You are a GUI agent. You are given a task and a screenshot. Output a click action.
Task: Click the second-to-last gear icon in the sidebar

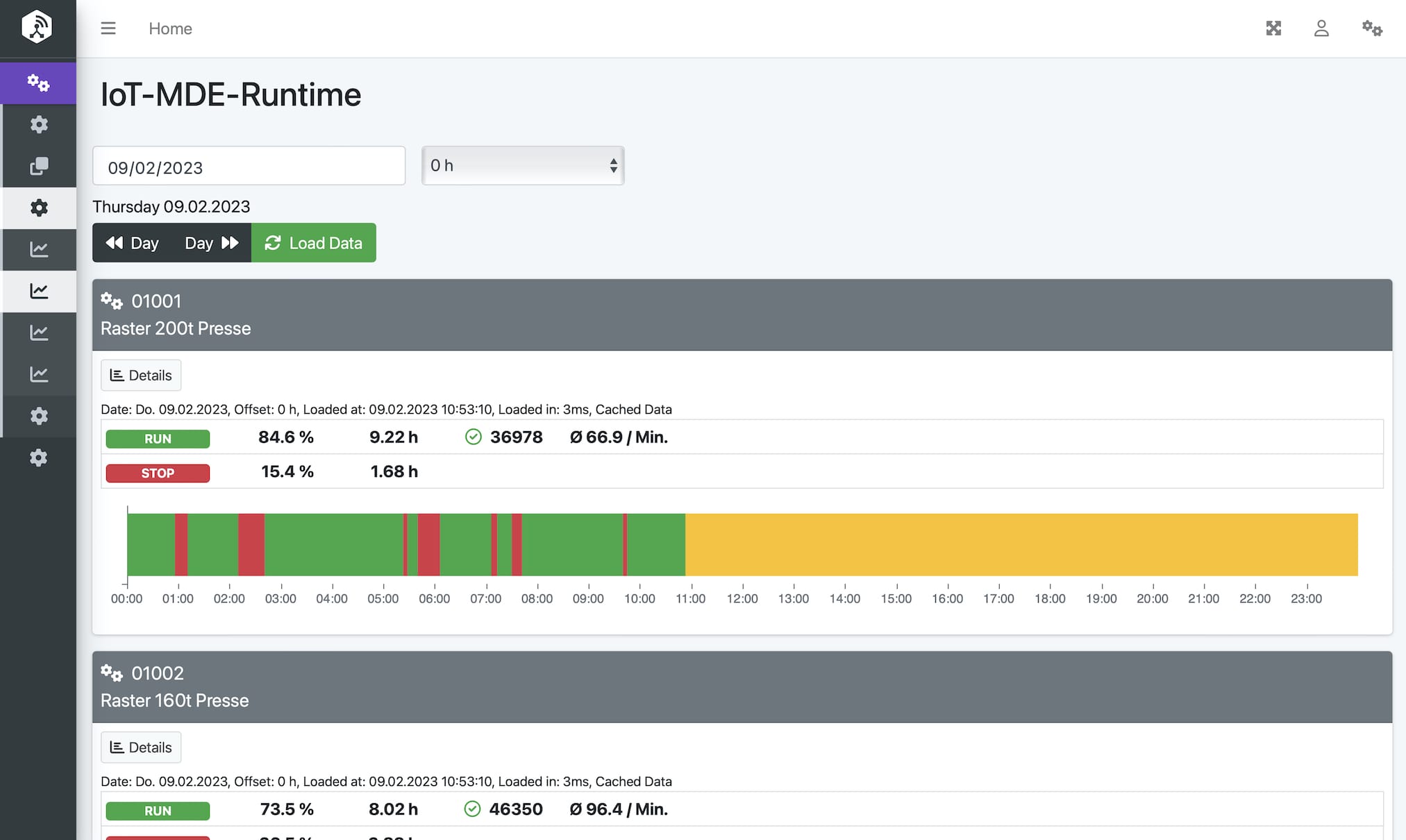[x=39, y=417]
